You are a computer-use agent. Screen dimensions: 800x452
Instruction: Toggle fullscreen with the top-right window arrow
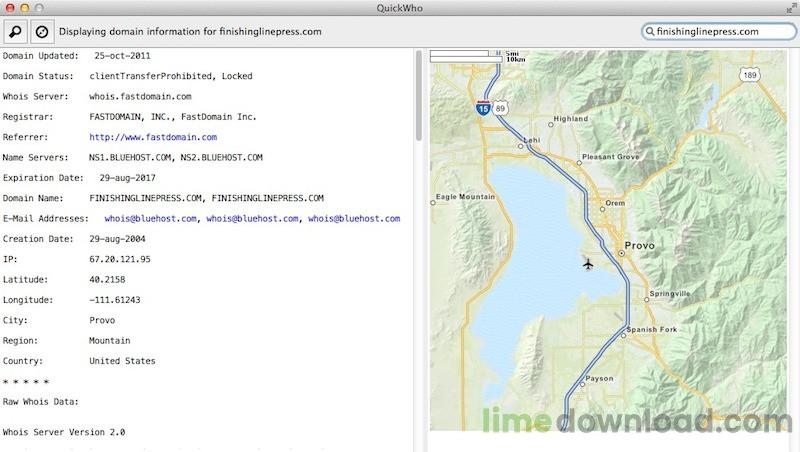(790, 8)
